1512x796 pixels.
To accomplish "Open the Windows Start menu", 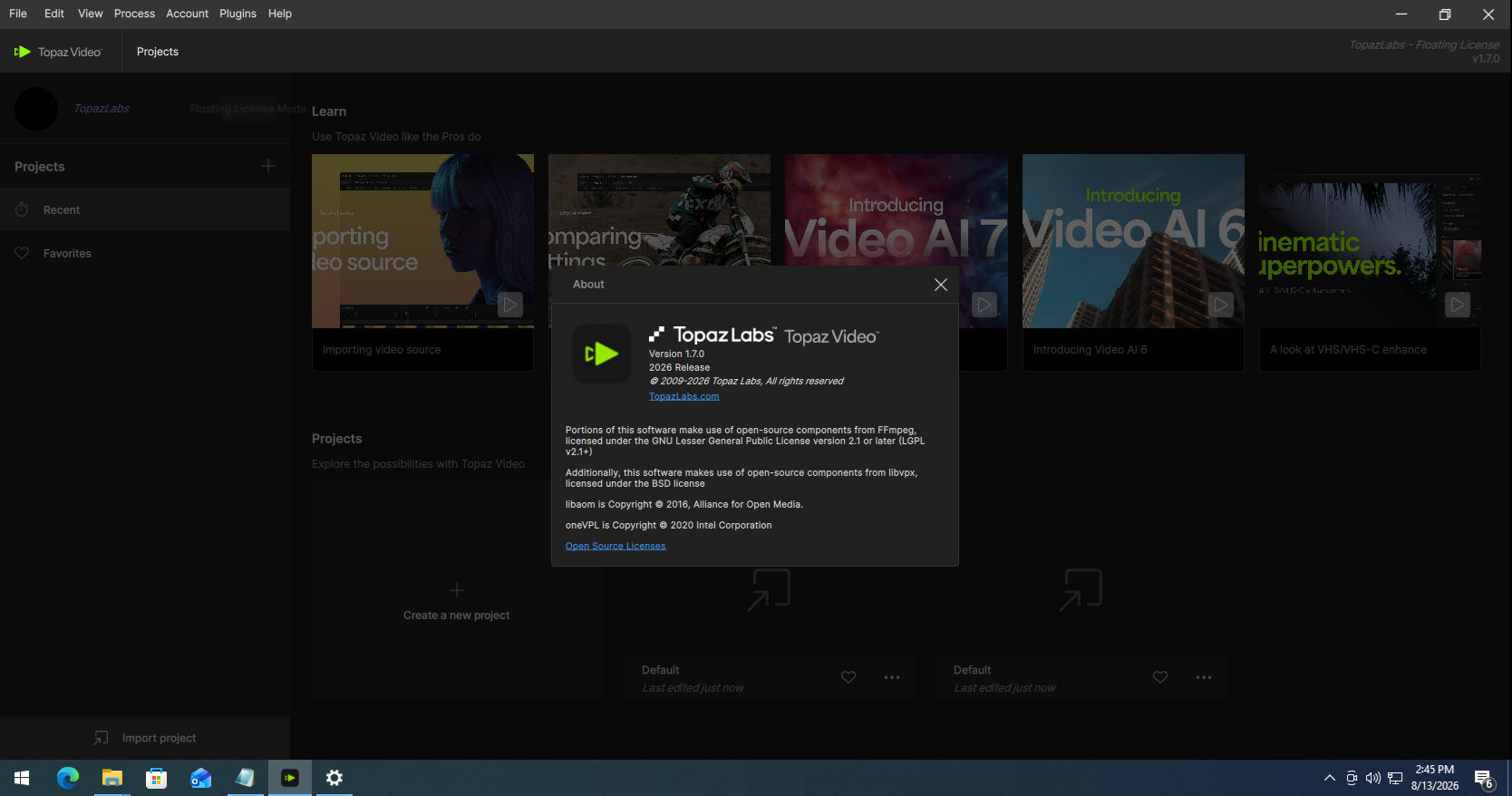I will (22, 778).
